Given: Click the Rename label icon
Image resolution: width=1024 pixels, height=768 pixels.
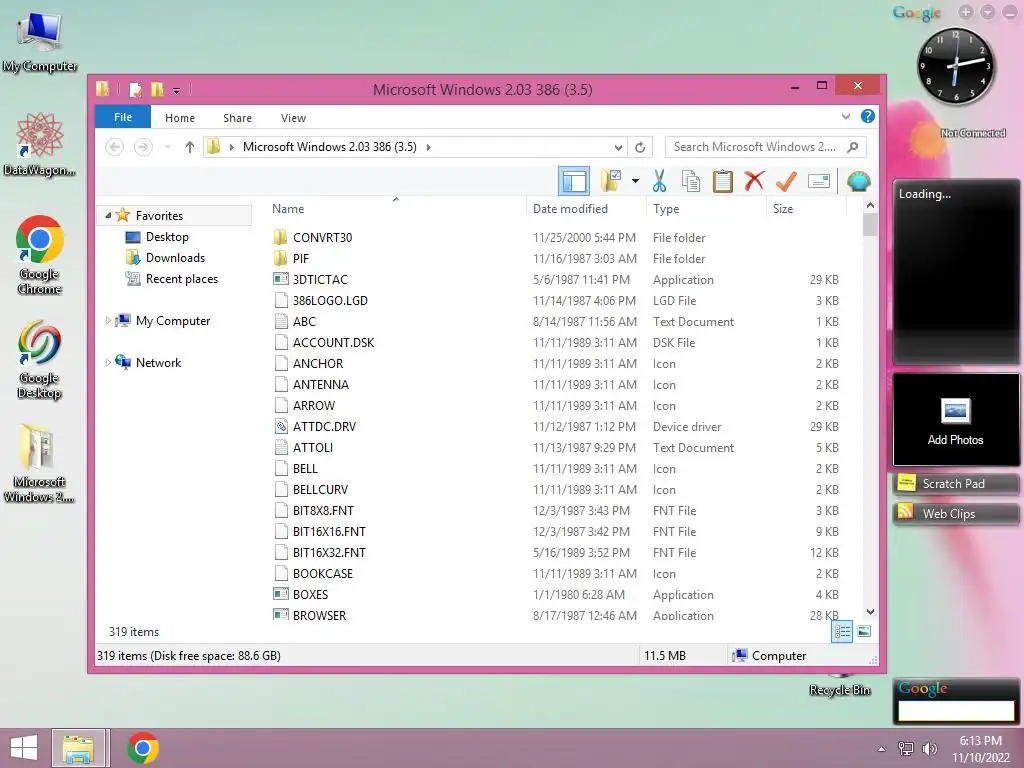Looking at the screenshot, I should (x=818, y=181).
